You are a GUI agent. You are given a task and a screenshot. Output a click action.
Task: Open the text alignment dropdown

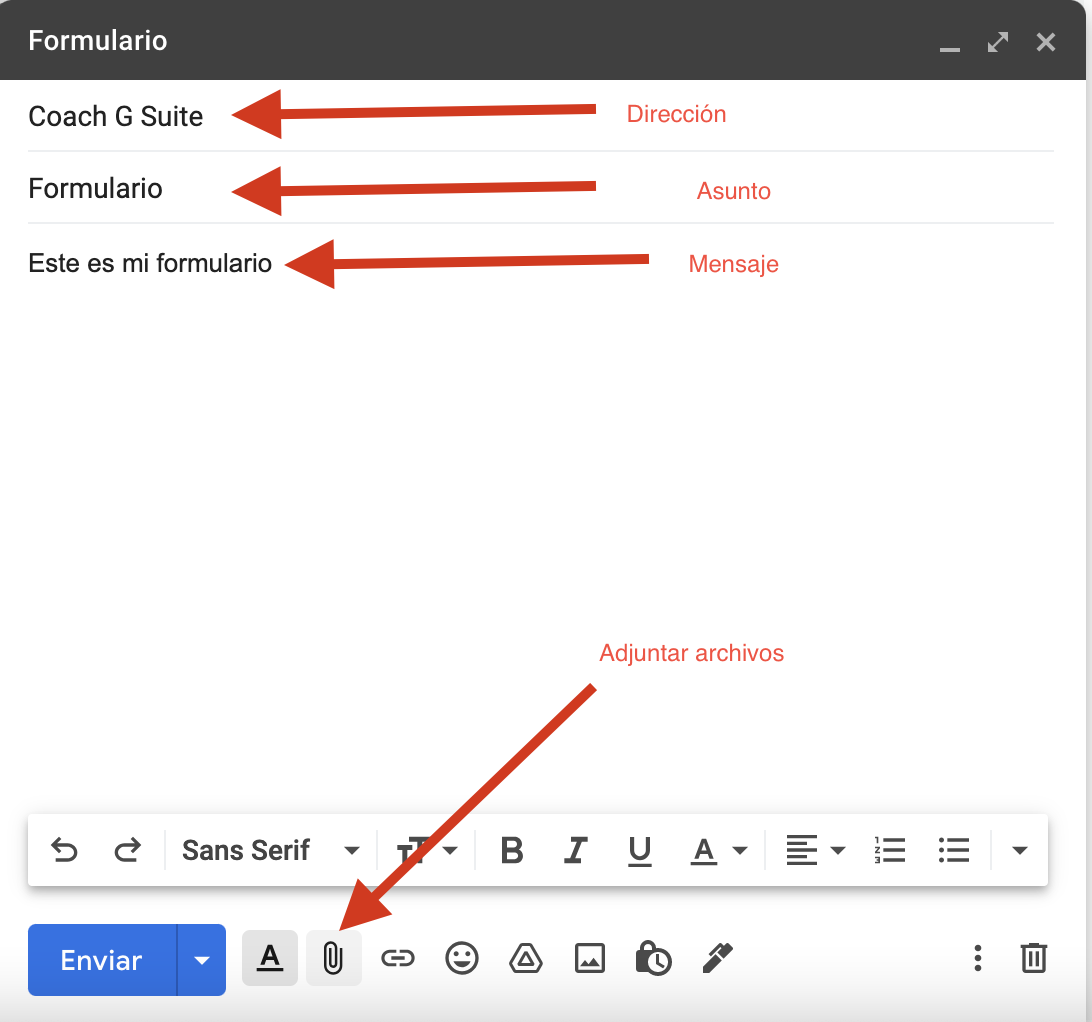tap(816, 850)
